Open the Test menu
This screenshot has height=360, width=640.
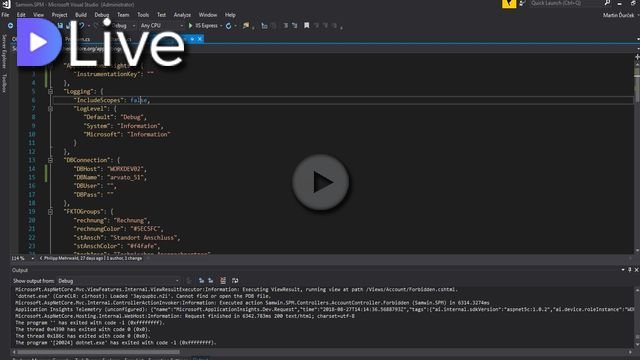(x=162, y=15)
